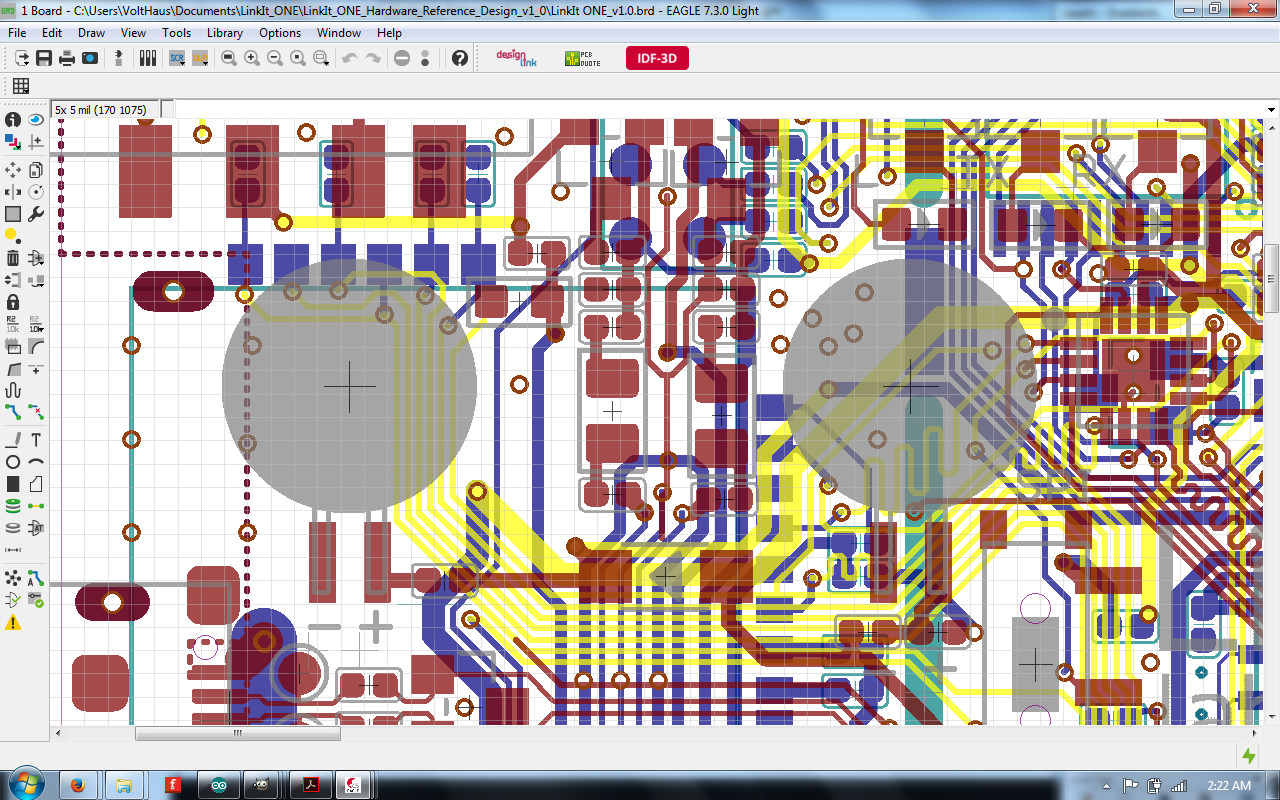Screen dimensions: 1280x800
Task: Select the Wire drawing tool
Action: (x=13, y=440)
